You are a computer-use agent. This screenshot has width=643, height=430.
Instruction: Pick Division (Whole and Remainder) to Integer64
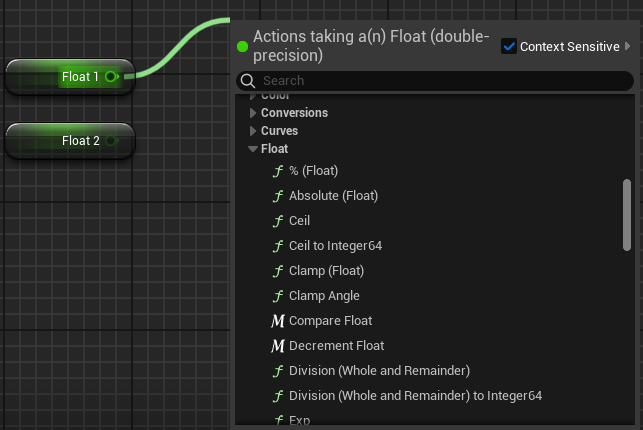point(415,396)
